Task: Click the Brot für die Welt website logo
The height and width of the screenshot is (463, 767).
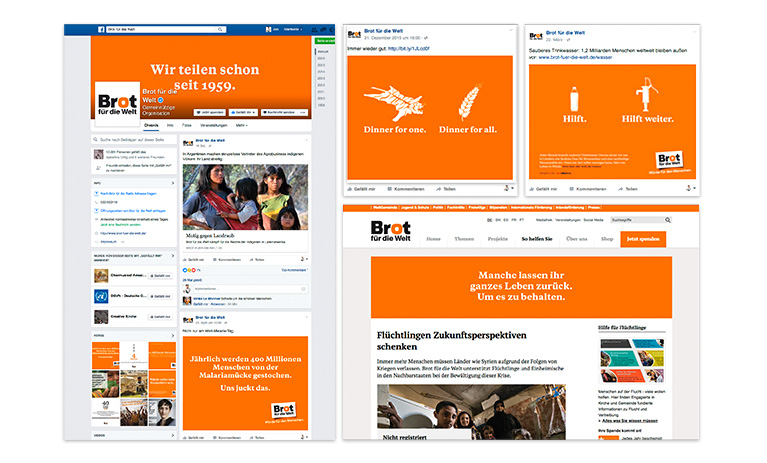Action: [x=390, y=231]
